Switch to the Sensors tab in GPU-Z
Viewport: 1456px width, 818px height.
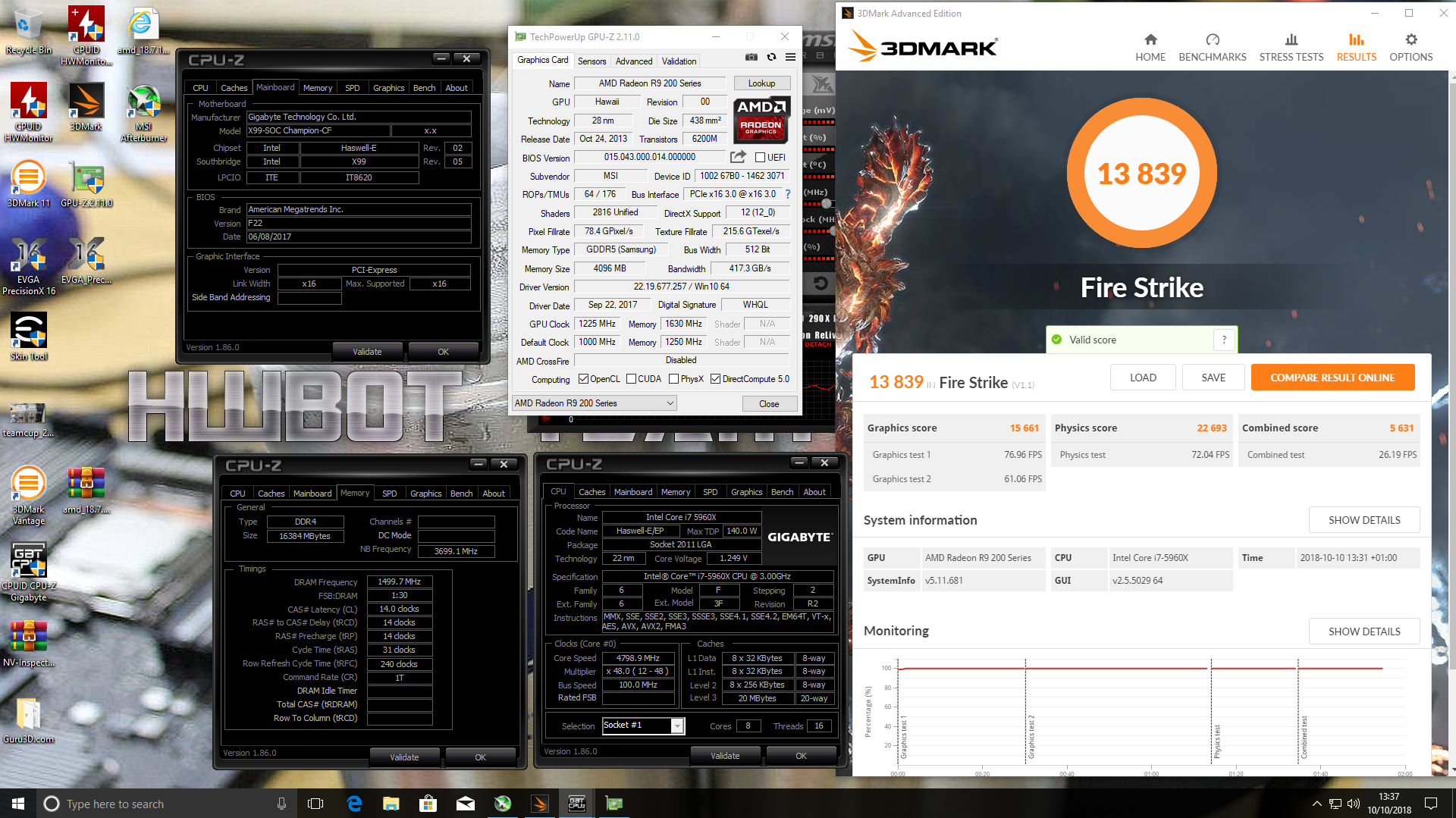591,61
